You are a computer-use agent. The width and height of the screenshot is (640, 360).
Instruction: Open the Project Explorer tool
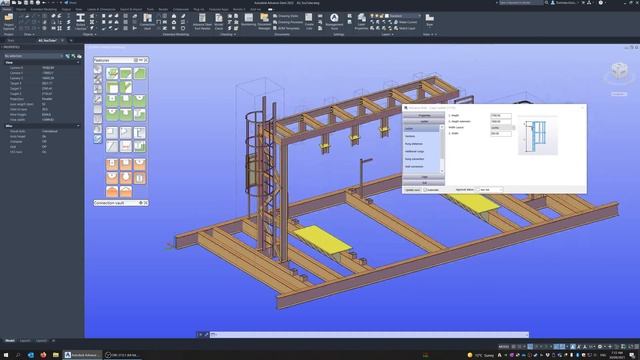pyautogui.click(x=9, y=22)
